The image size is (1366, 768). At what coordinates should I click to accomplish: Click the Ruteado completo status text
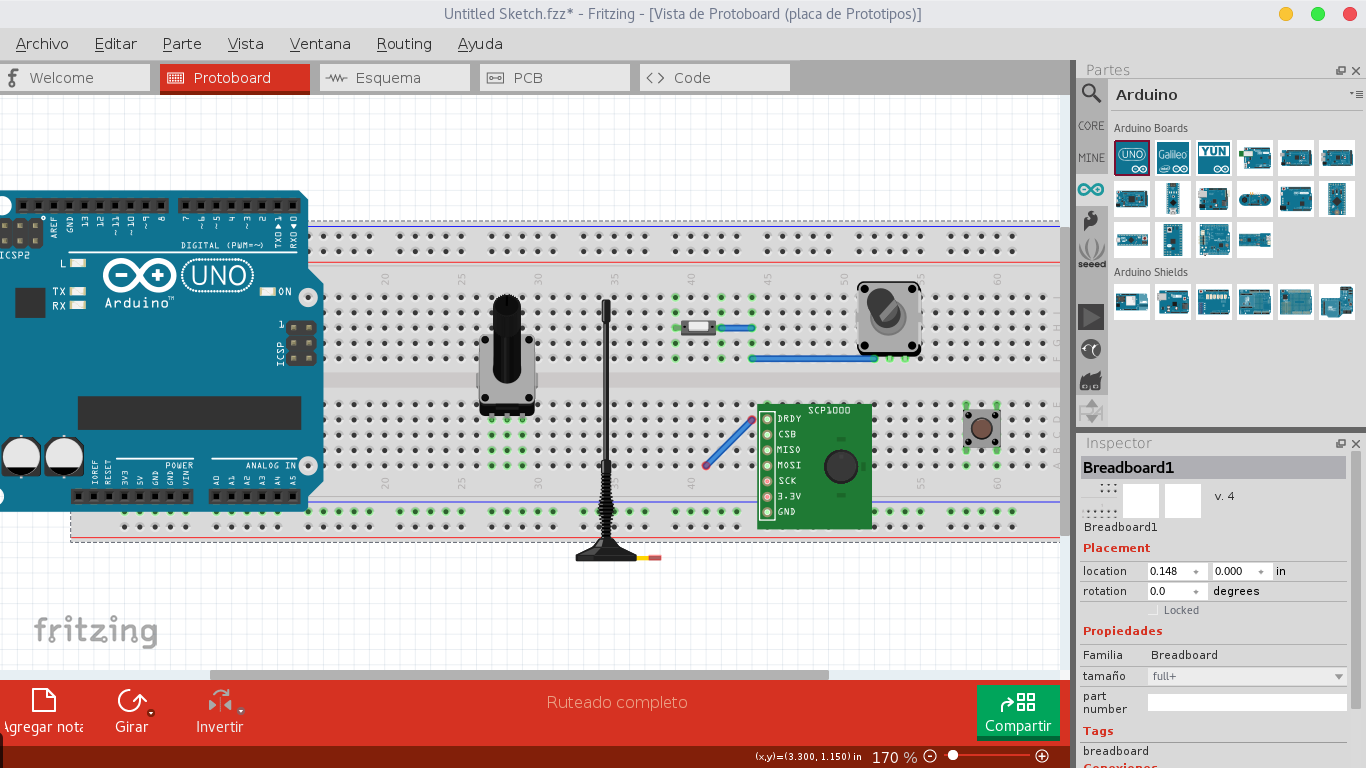click(617, 702)
